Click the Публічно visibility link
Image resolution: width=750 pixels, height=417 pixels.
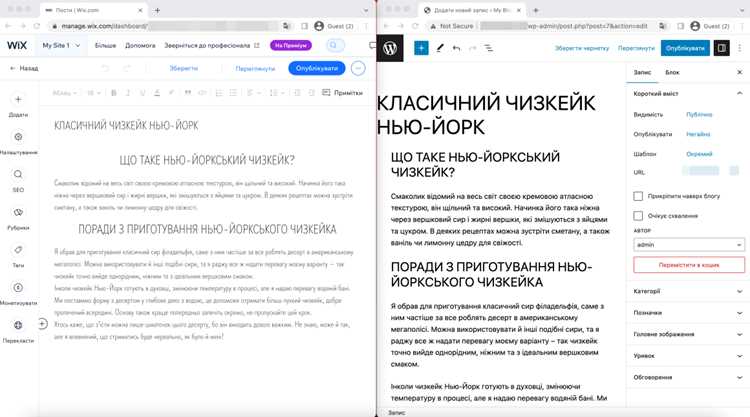tap(699, 115)
